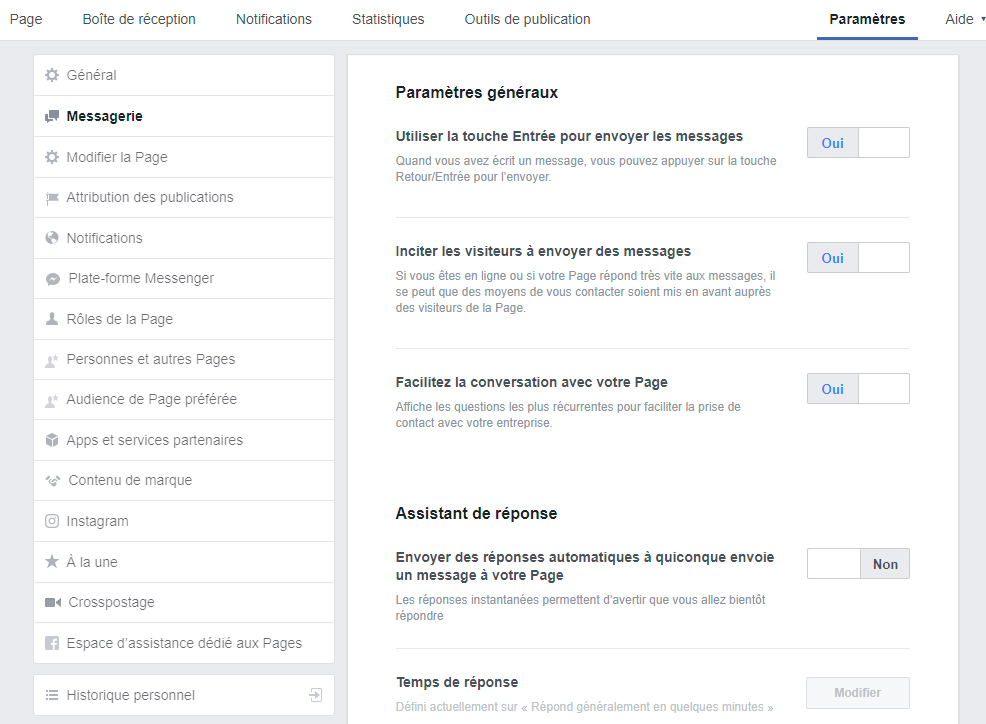Click the star icon for À la une
Viewport: 986px width, 724px height.
(52, 562)
